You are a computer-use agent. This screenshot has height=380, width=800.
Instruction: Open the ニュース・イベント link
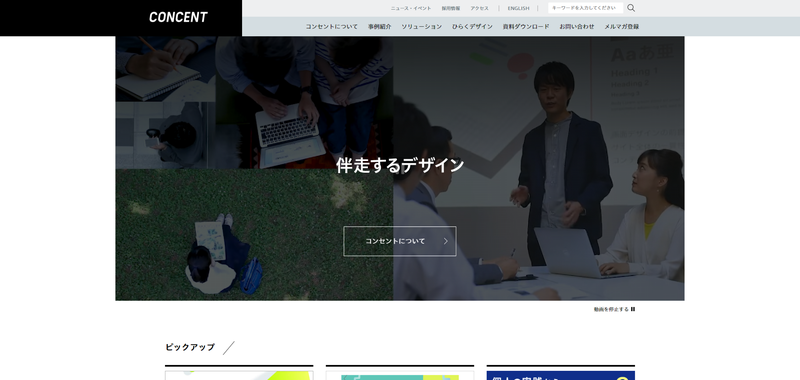coord(411,8)
